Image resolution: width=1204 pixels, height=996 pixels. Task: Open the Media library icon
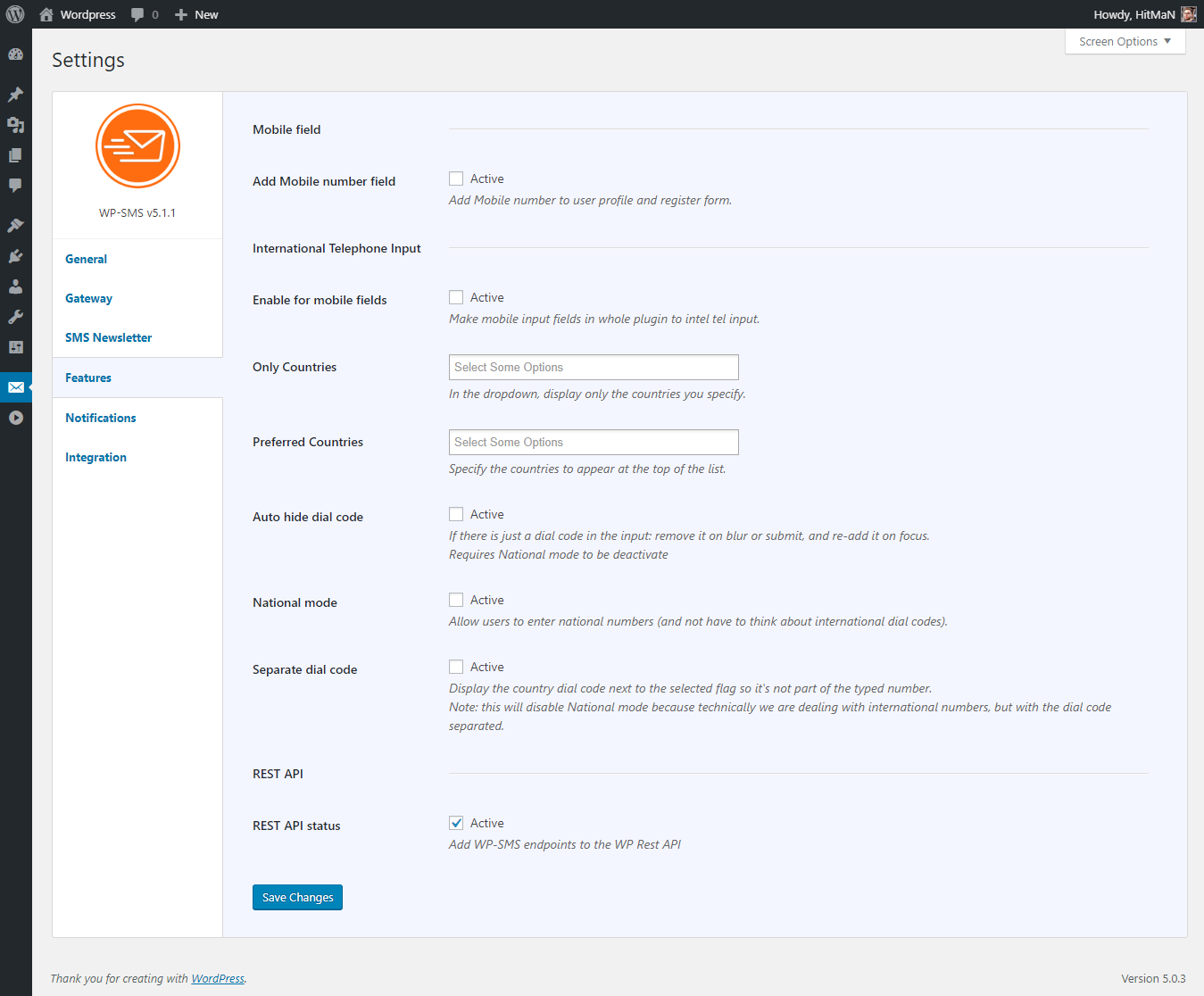click(15, 125)
